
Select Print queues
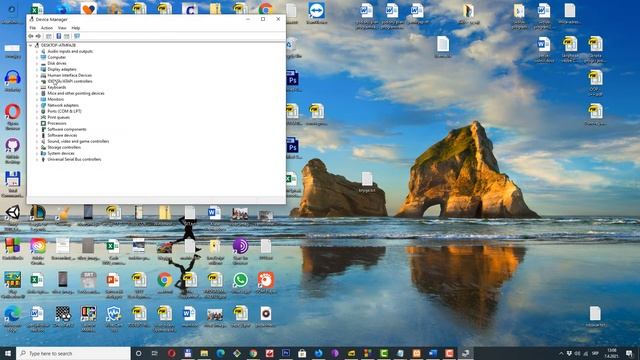pos(58,117)
